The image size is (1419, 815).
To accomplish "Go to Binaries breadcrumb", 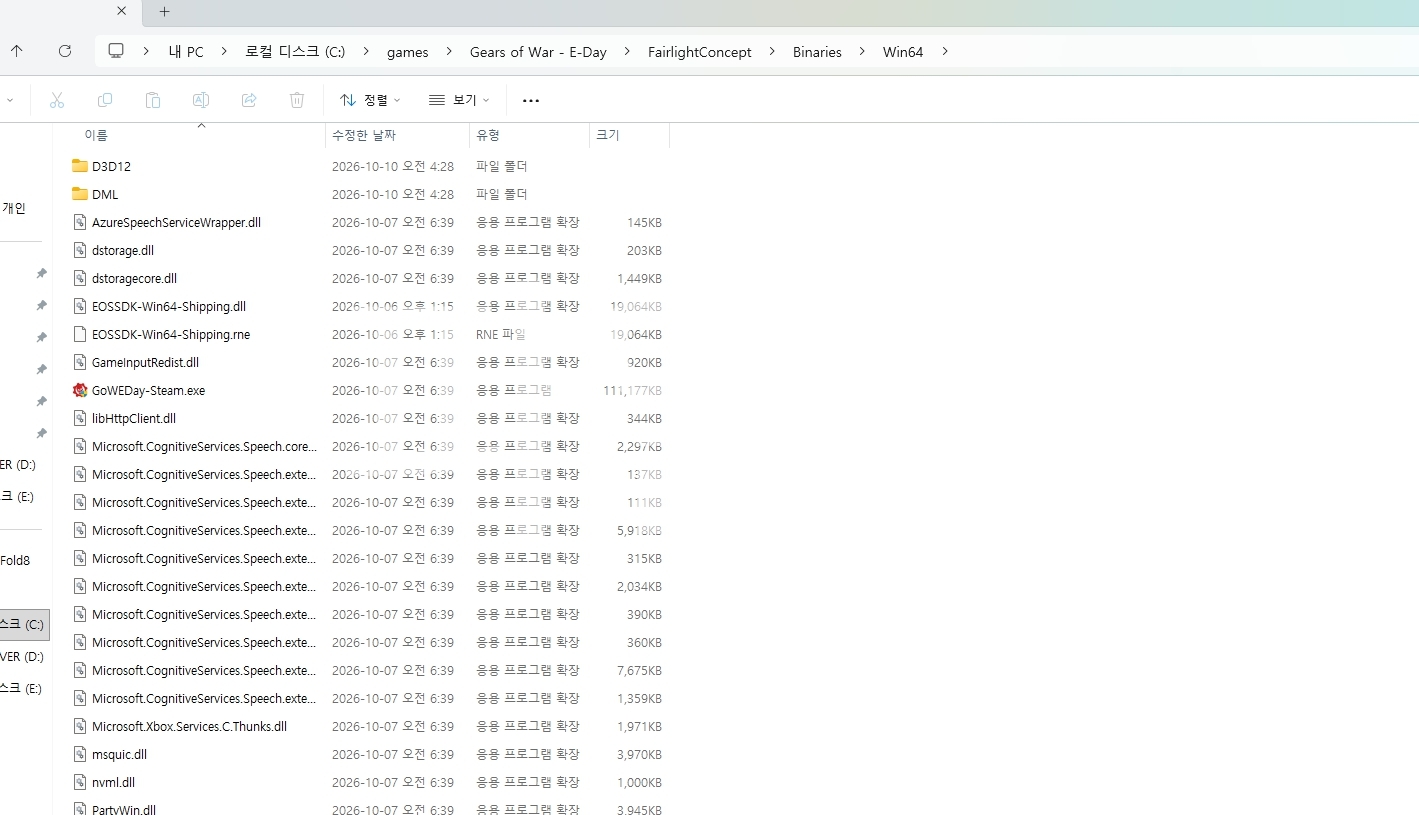I will tap(817, 52).
